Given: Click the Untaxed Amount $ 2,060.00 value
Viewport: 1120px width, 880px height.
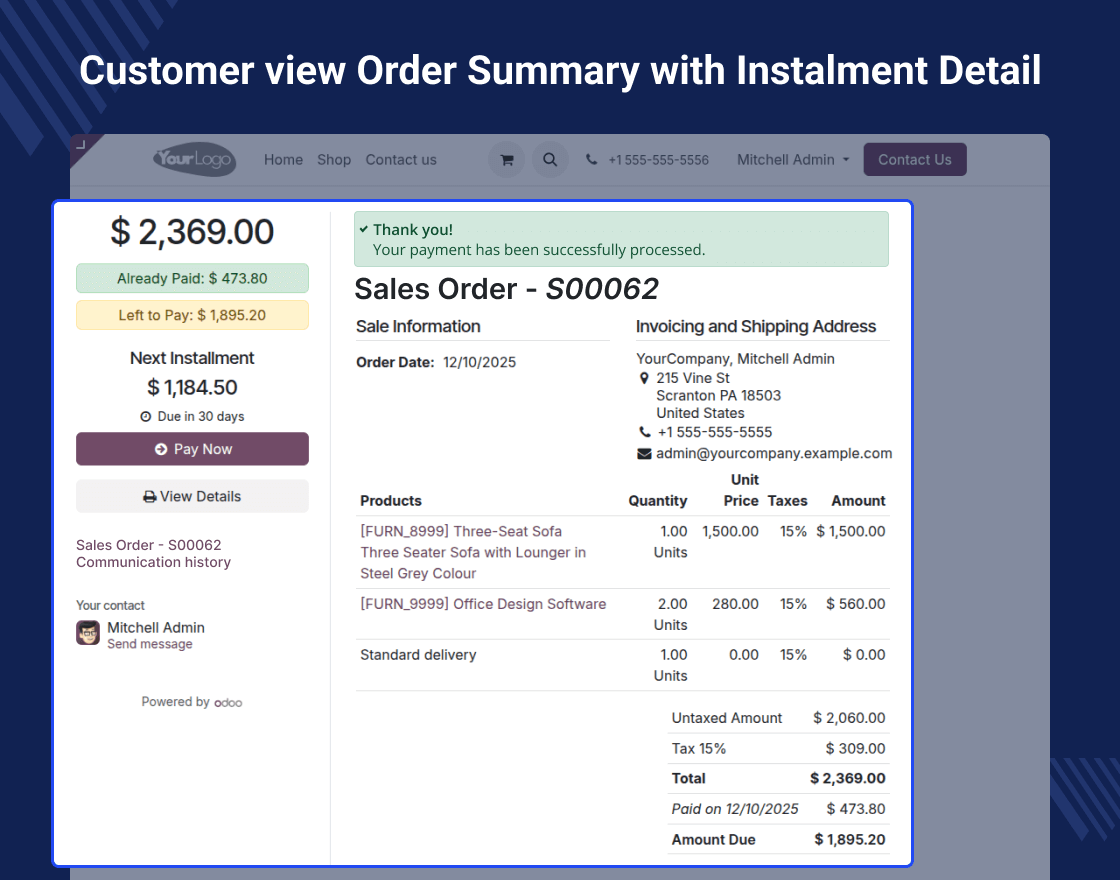Looking at the screenshot, I should 849,718.
